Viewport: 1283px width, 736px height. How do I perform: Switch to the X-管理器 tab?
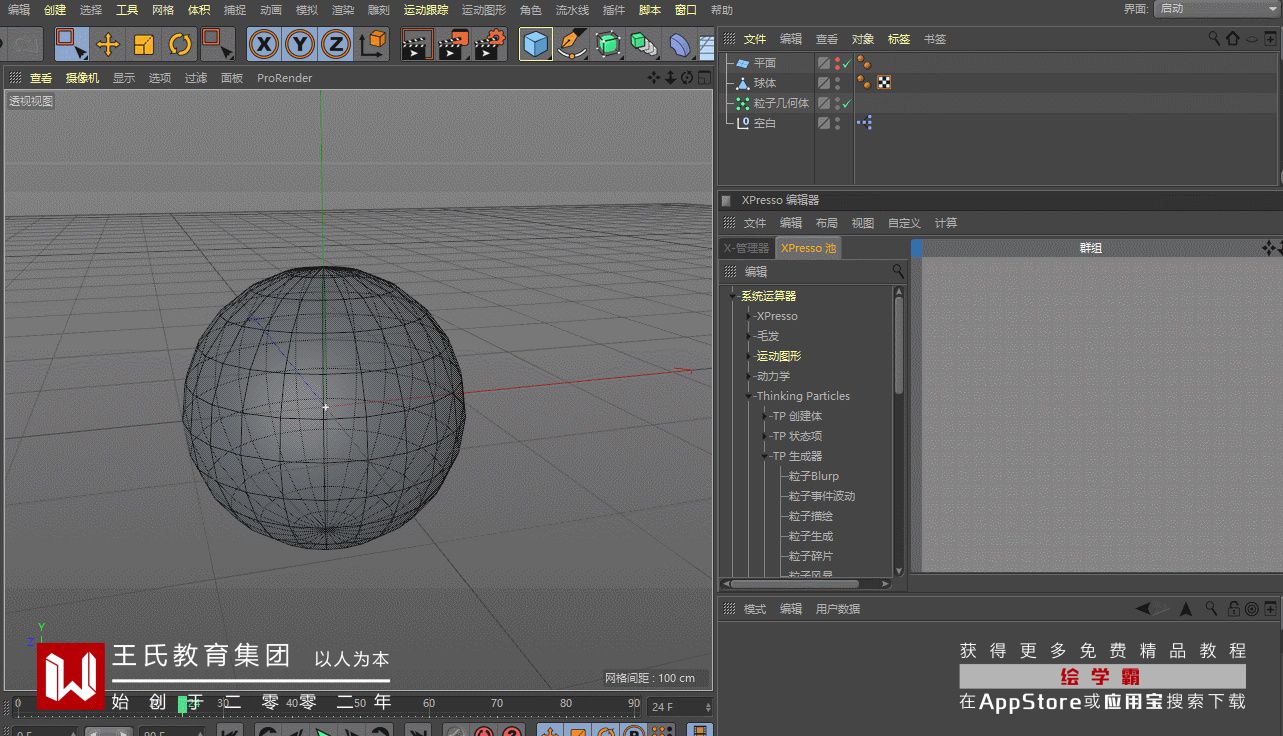click(x=746, y=248)
